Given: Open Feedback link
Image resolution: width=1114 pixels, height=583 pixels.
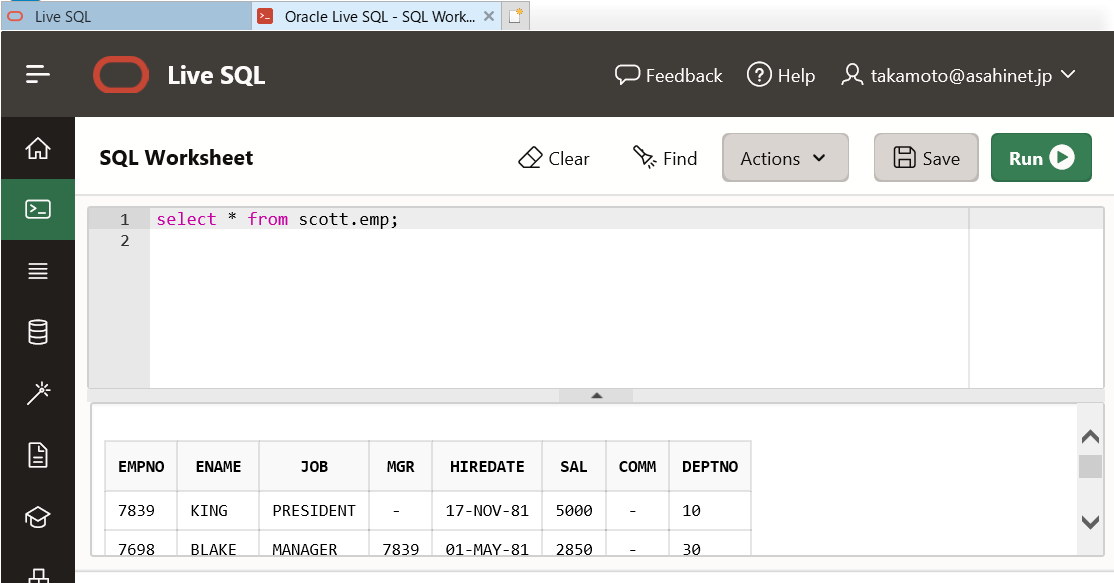Looking at the screenshot, I should [x=669, y=75].
